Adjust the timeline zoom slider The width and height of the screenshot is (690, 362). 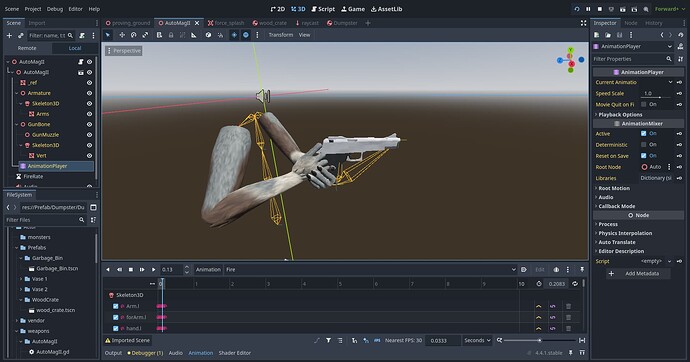pos(540,340)
